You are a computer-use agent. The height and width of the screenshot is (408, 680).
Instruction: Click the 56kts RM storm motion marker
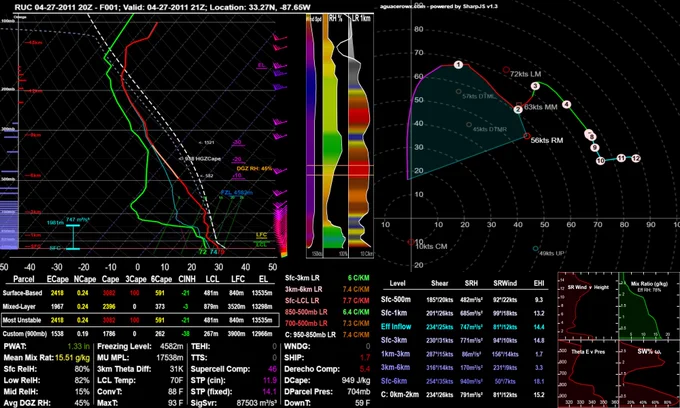(527, 136)
